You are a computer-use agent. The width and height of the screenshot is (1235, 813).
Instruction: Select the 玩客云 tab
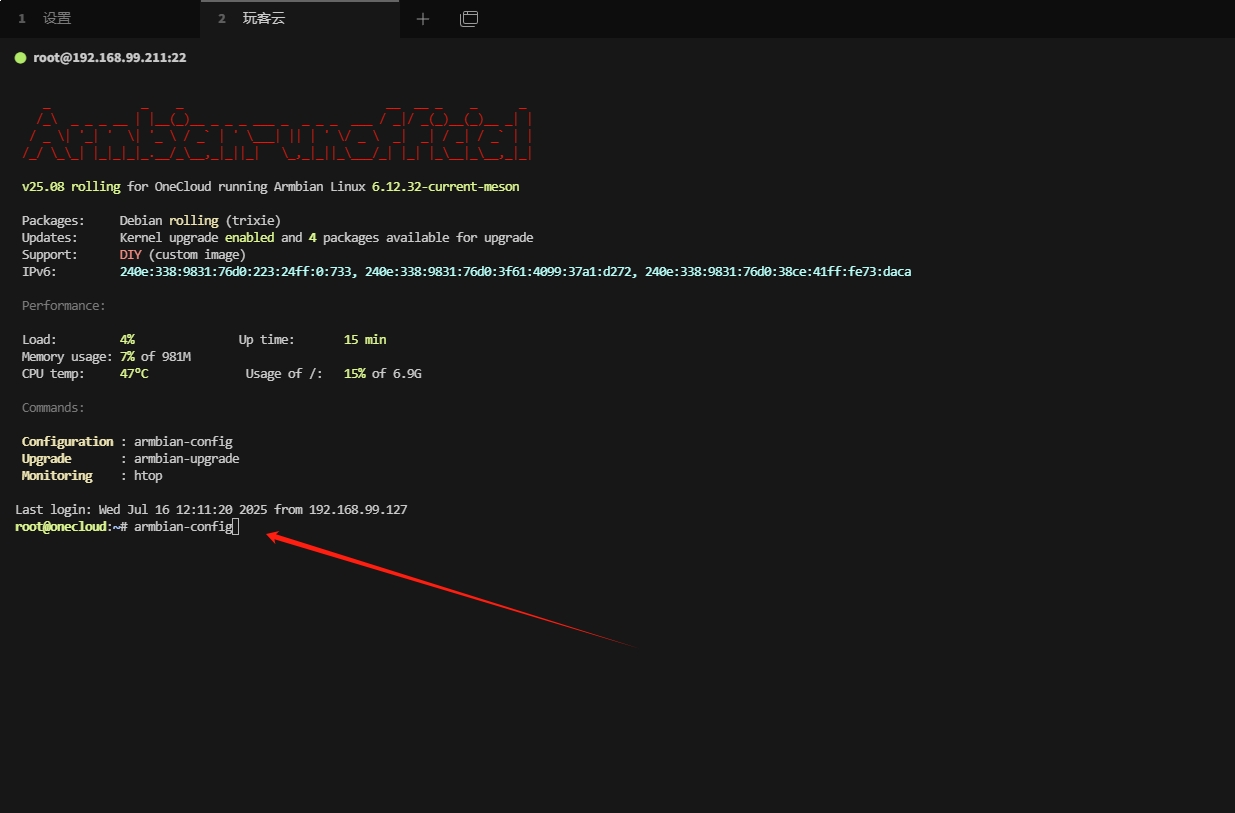tap(264, 18)
